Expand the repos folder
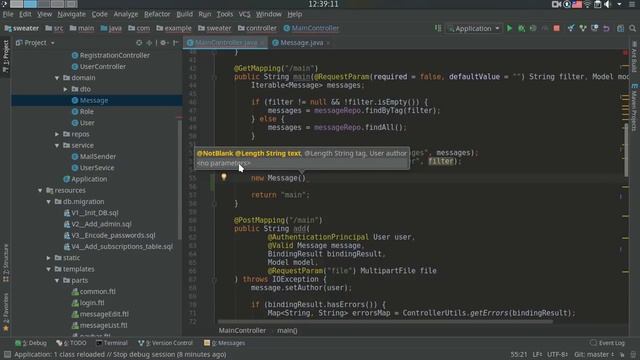Image resolution: width=640 pixels, height=360 pixels. (57, 134)
